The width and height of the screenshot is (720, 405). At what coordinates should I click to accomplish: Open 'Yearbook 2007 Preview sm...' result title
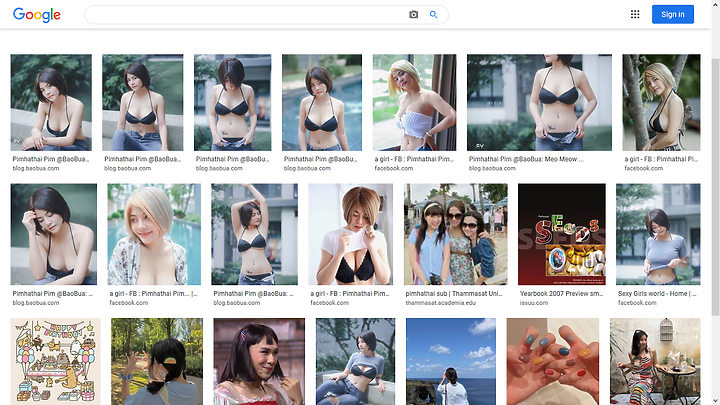(x=561, y=293)
